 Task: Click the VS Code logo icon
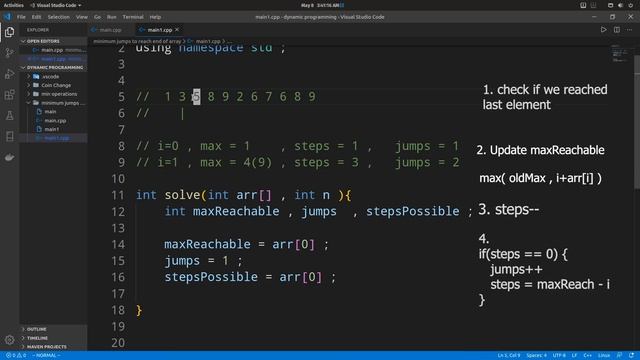[x=7, y=17]
